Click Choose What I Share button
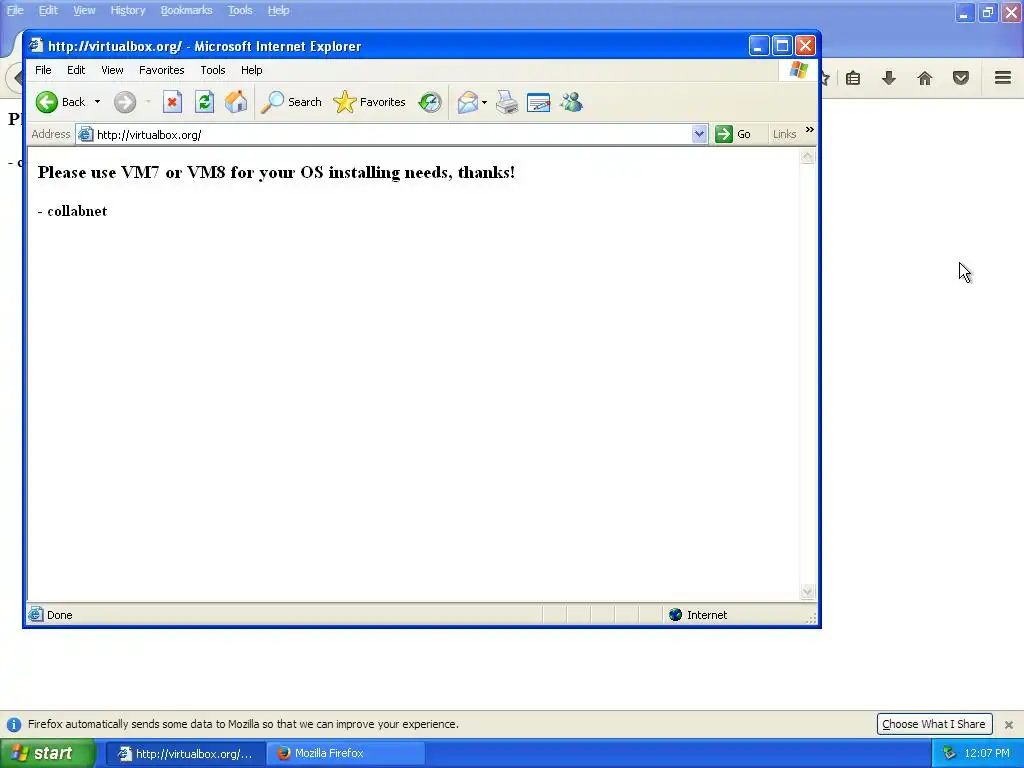Image resolution: width=1024 pixels, height=768 pixels. [x=935, y=724]
